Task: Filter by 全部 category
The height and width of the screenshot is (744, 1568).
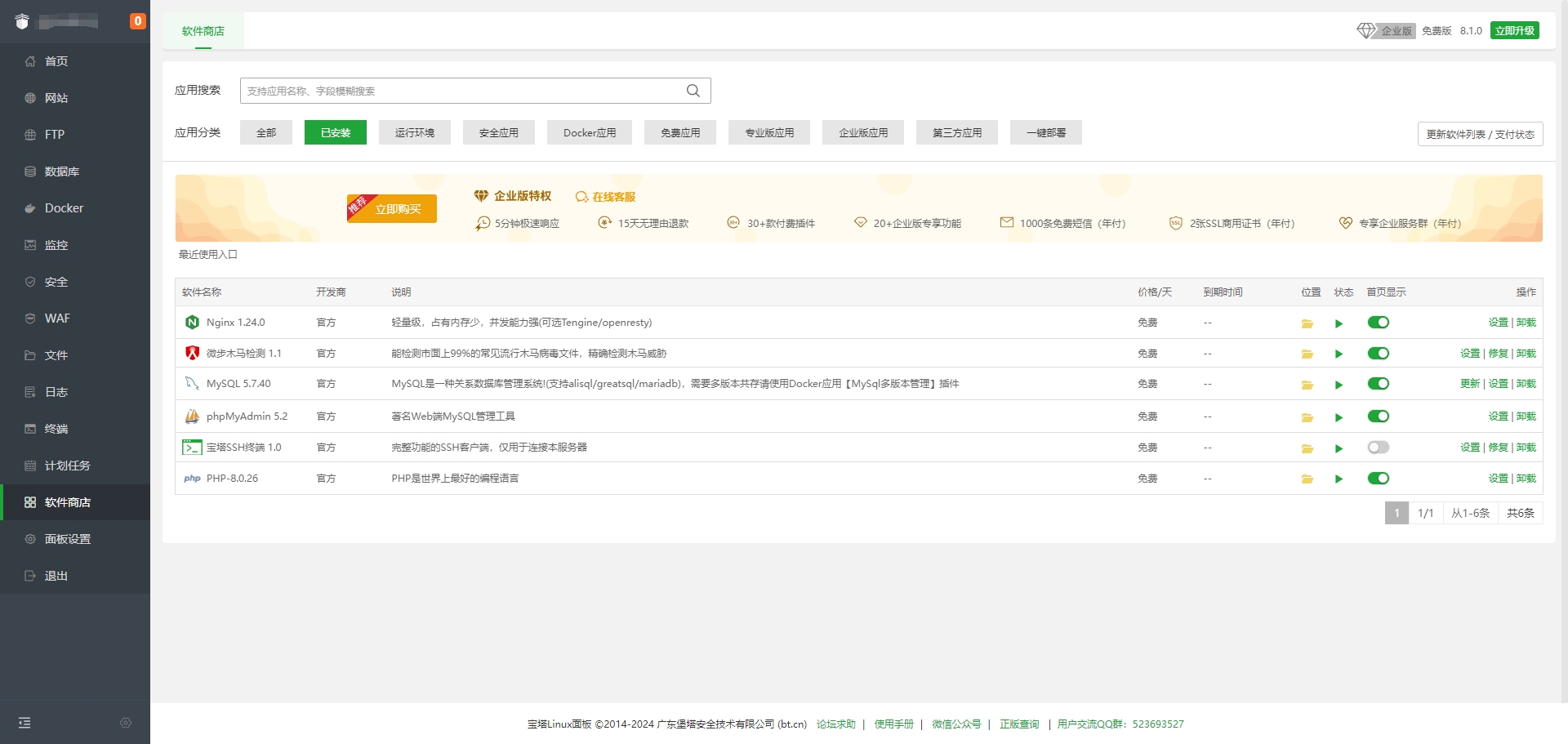Action: click(266, 132)
